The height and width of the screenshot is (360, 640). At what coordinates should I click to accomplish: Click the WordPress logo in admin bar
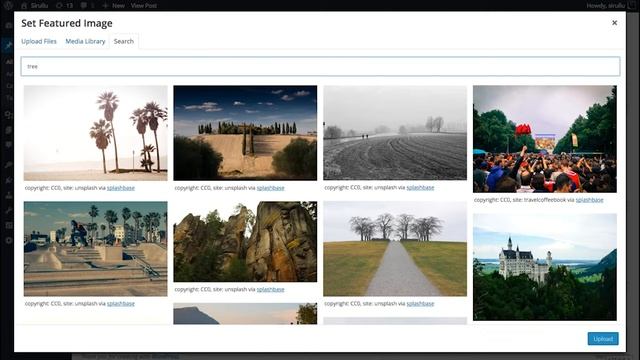[8, 5]
